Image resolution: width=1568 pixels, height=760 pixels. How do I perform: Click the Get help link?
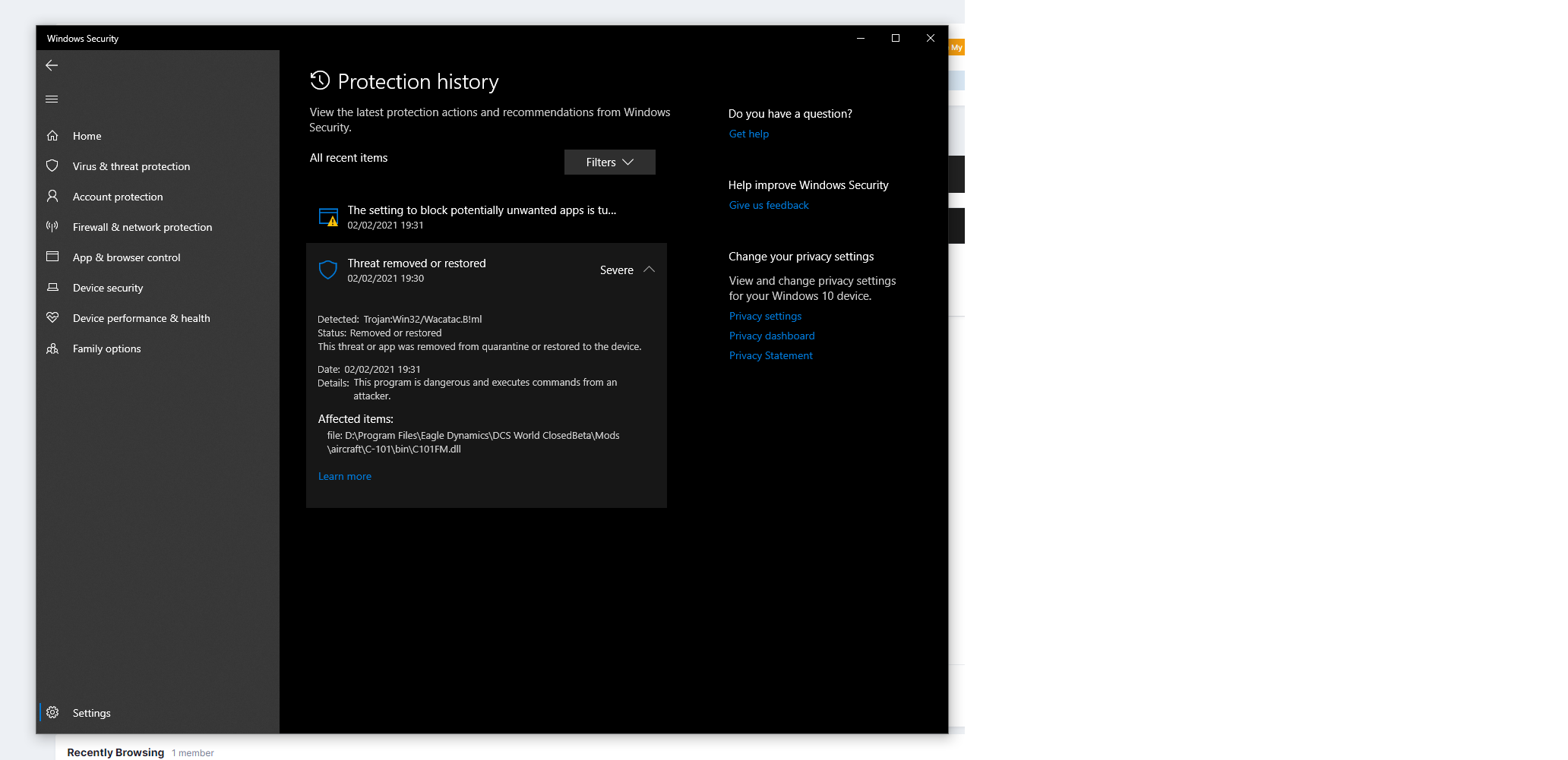click(x=749, y=134)
